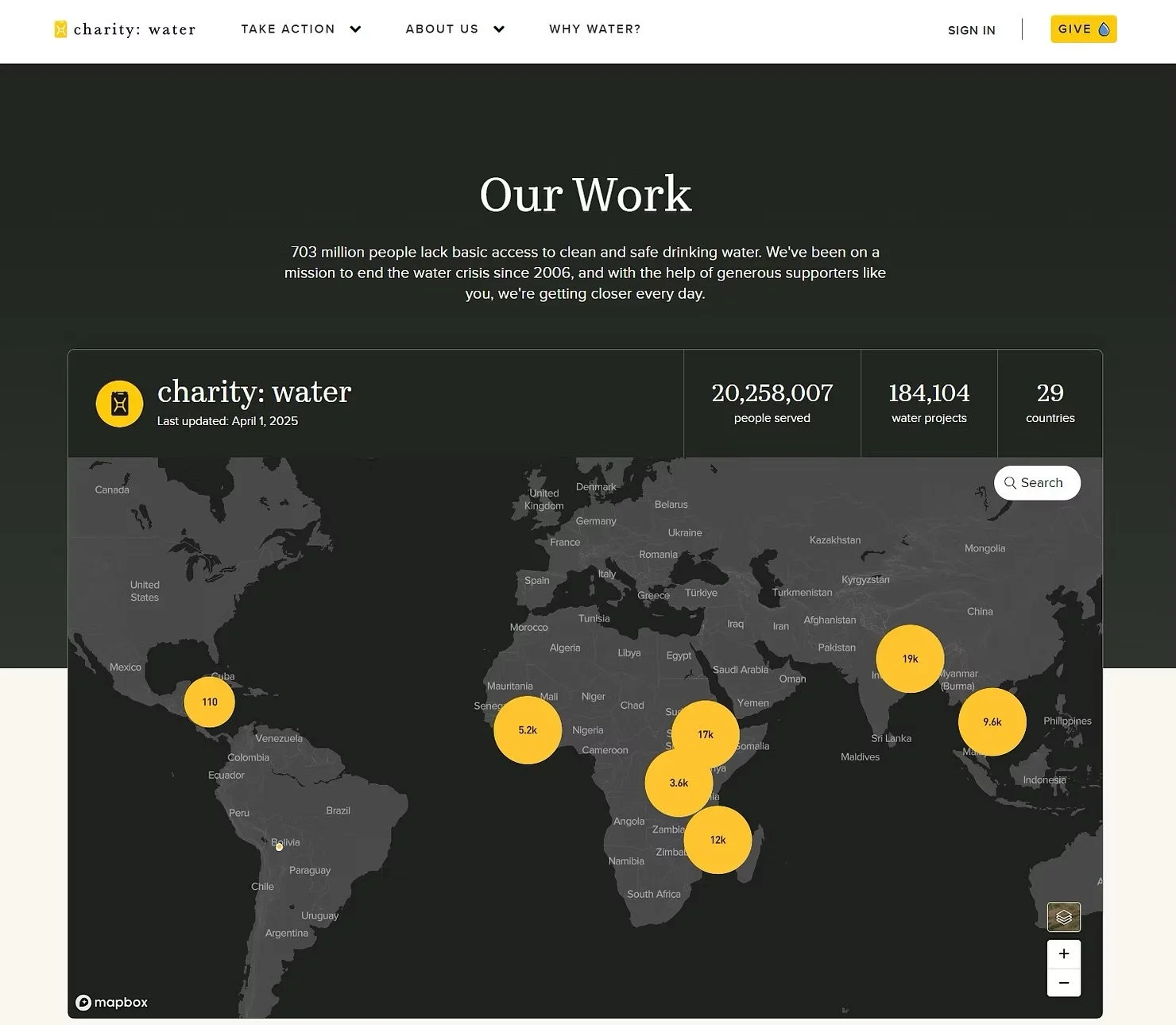Select the 17k cluster marker
The image size is (1176, 1025).
[706, 734]
